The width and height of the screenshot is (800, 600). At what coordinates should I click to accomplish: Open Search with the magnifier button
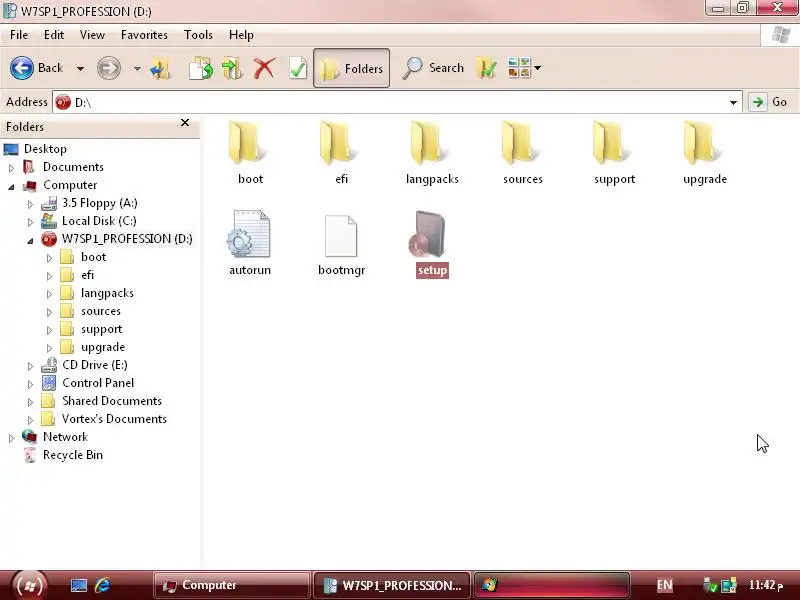(x=433, y=68)
